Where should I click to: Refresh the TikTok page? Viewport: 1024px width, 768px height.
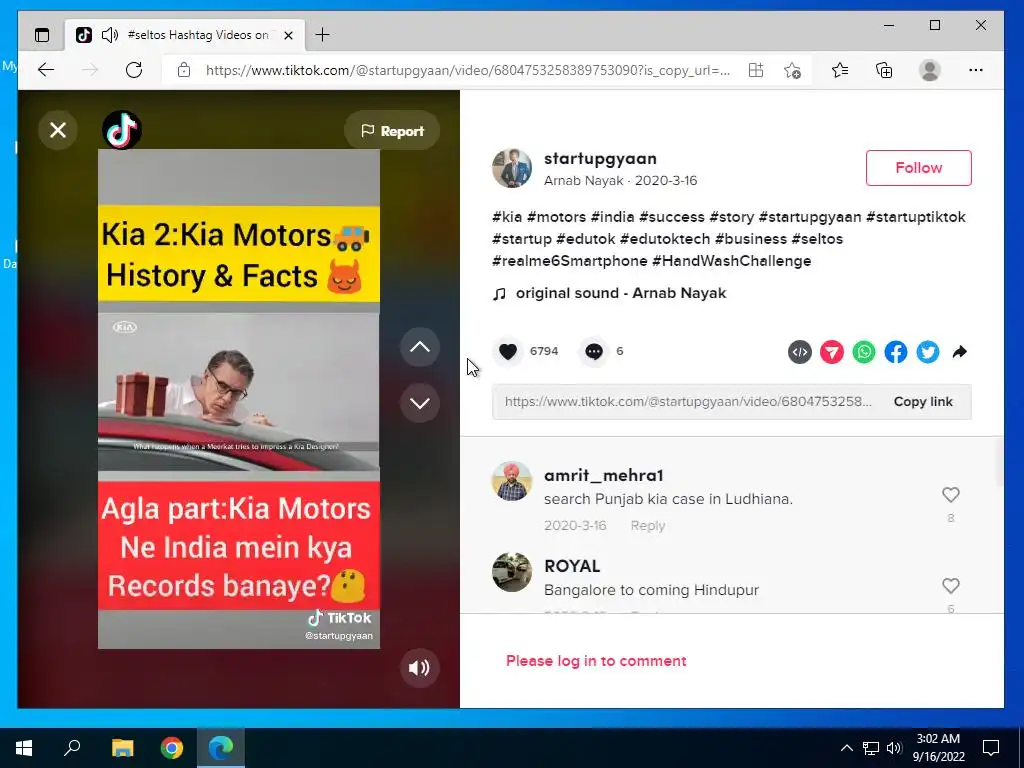pyautogui.click(x=134, y=70)
